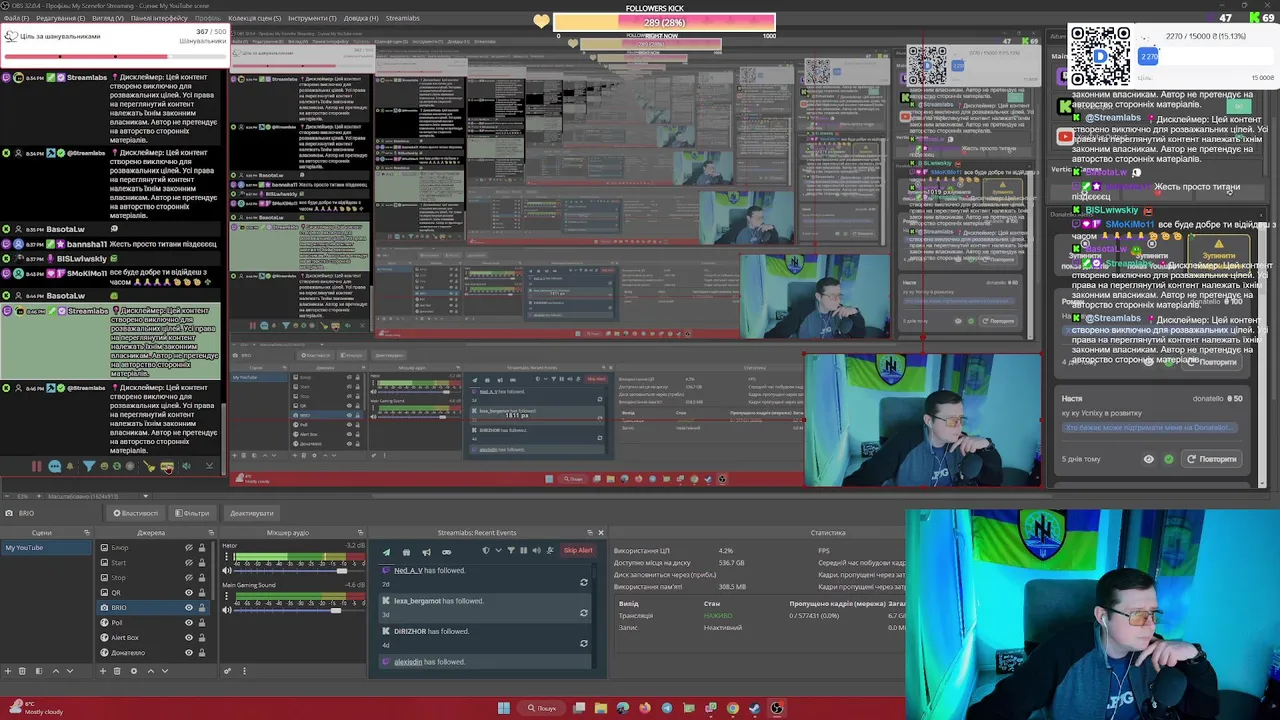Open the Редагування (E) menu
This screenshot has height=720, width=1280.
[61, 18]
